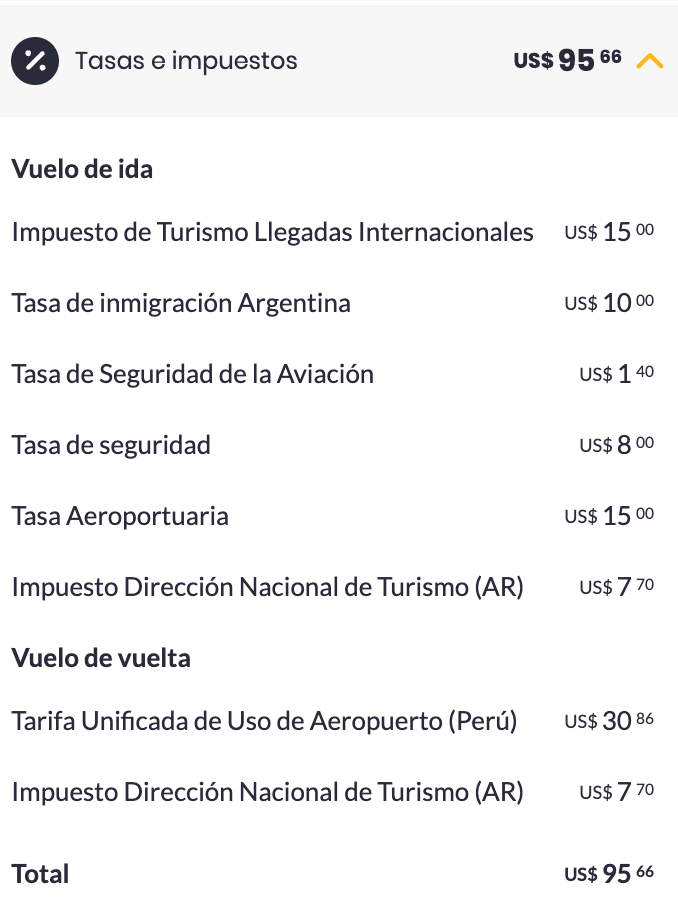The height and width of the screenshot is (920, 678).
Task: Select the Vuelo de ida heading
Action: pyautogui.click(x=82, y=169)
